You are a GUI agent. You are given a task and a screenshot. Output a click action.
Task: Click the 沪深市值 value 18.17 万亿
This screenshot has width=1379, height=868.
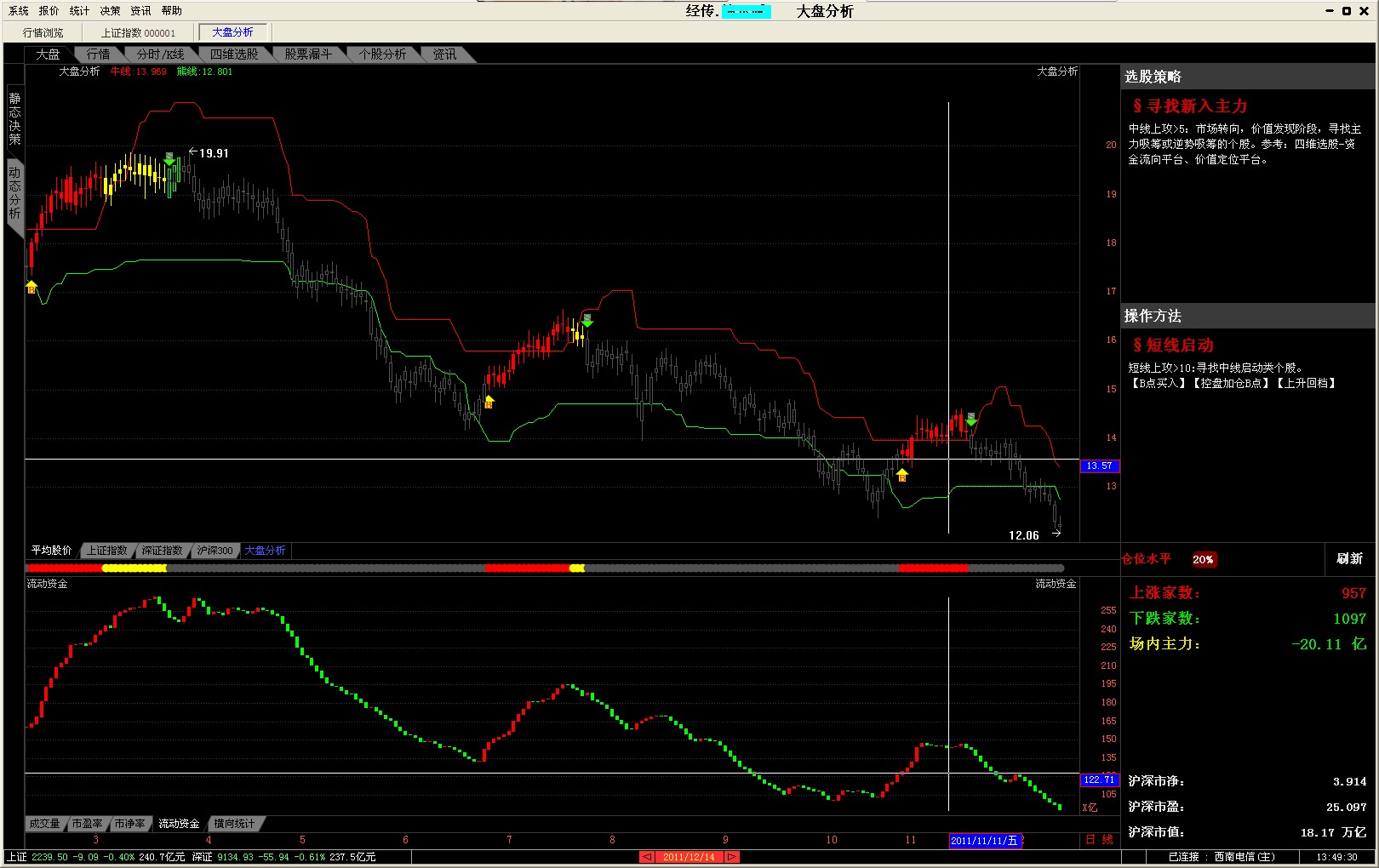point(1333,832)
